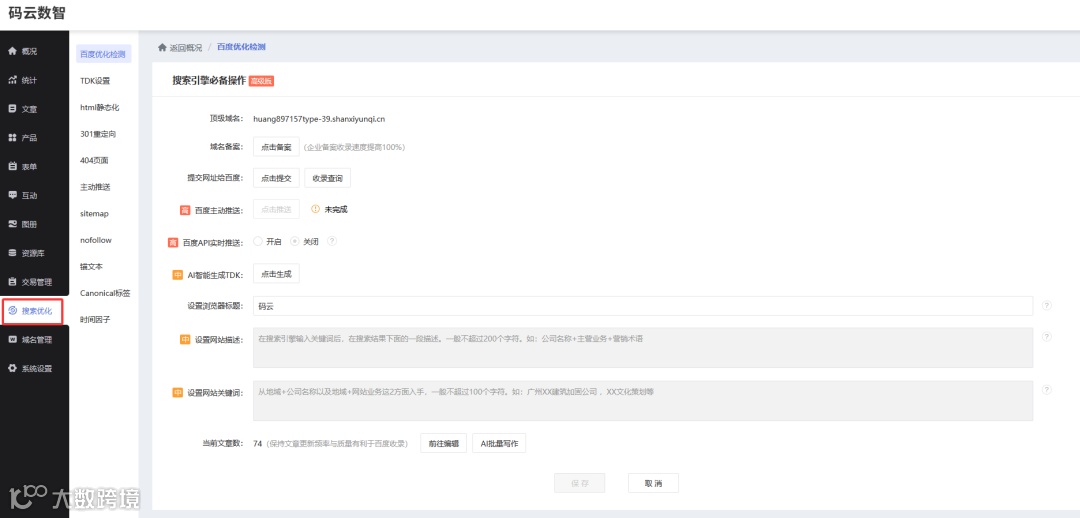Select 搜索优化 in the left sidebar
Viewport: 1080px width, 518px height.
click(32, 311)
